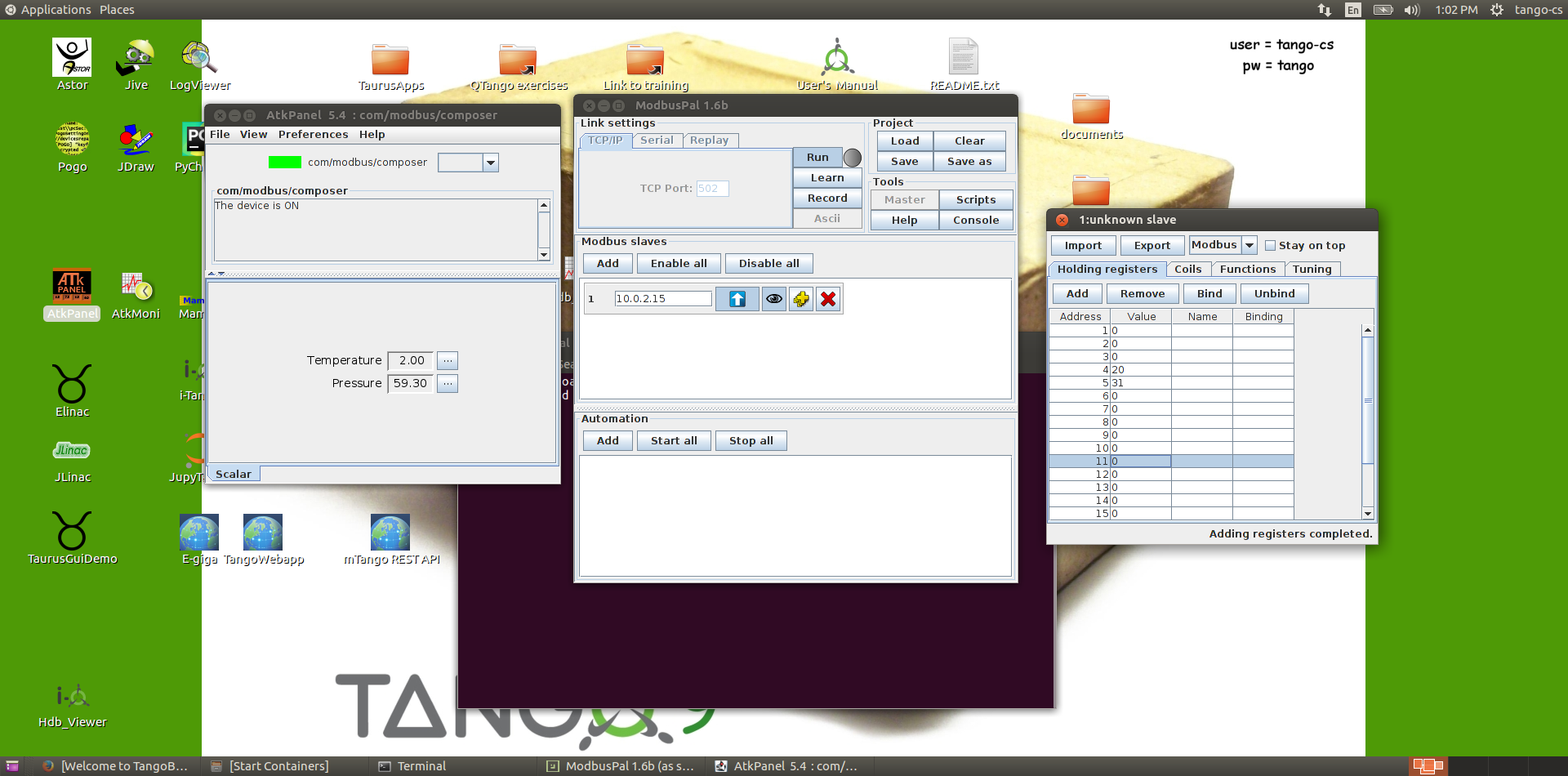
Task: Open the AtkMoni desktop icon
Action: (x=136, y=294)
